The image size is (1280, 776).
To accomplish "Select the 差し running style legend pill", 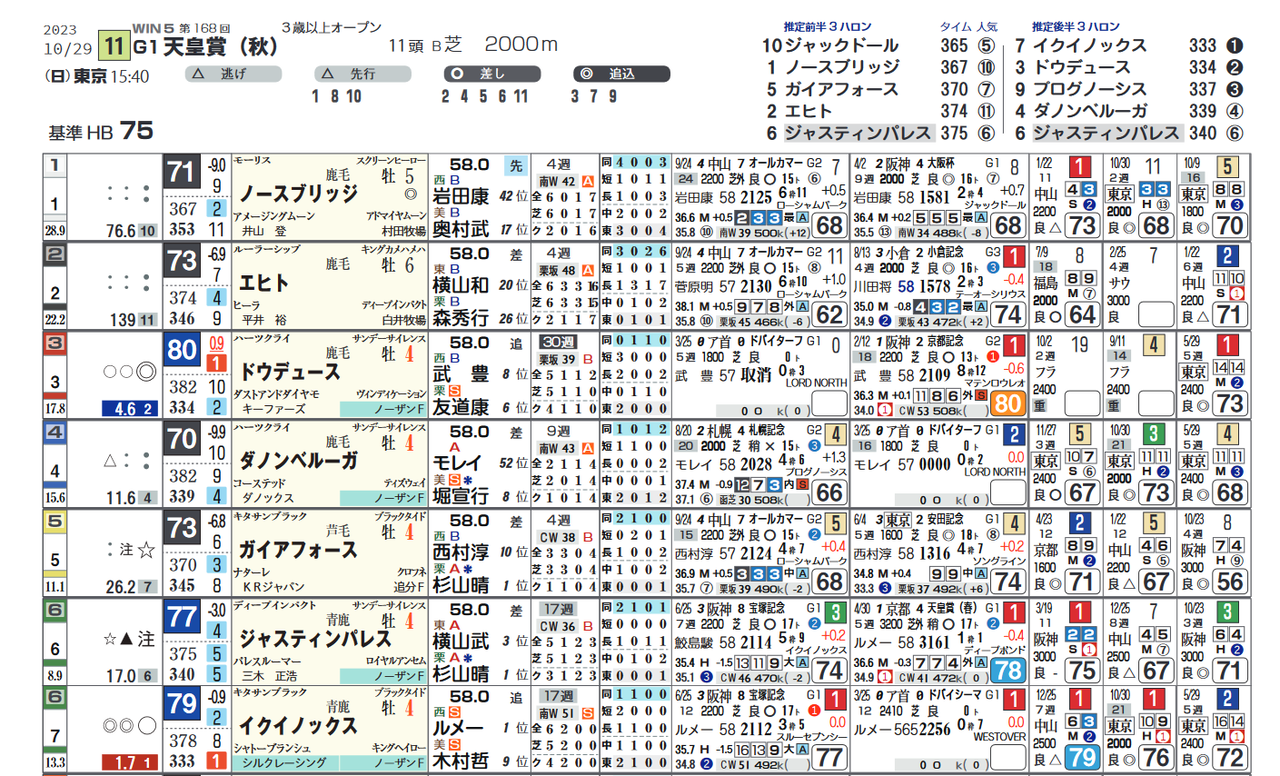I will tap(492, 74).
